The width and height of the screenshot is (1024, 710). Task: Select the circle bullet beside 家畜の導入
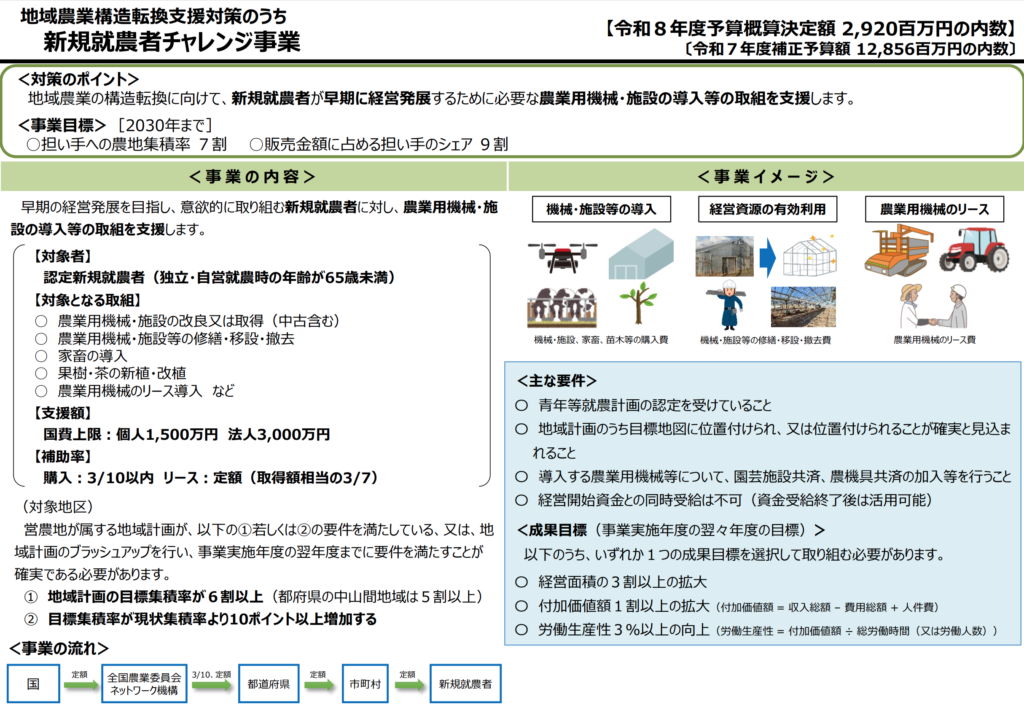click(41, 356)
